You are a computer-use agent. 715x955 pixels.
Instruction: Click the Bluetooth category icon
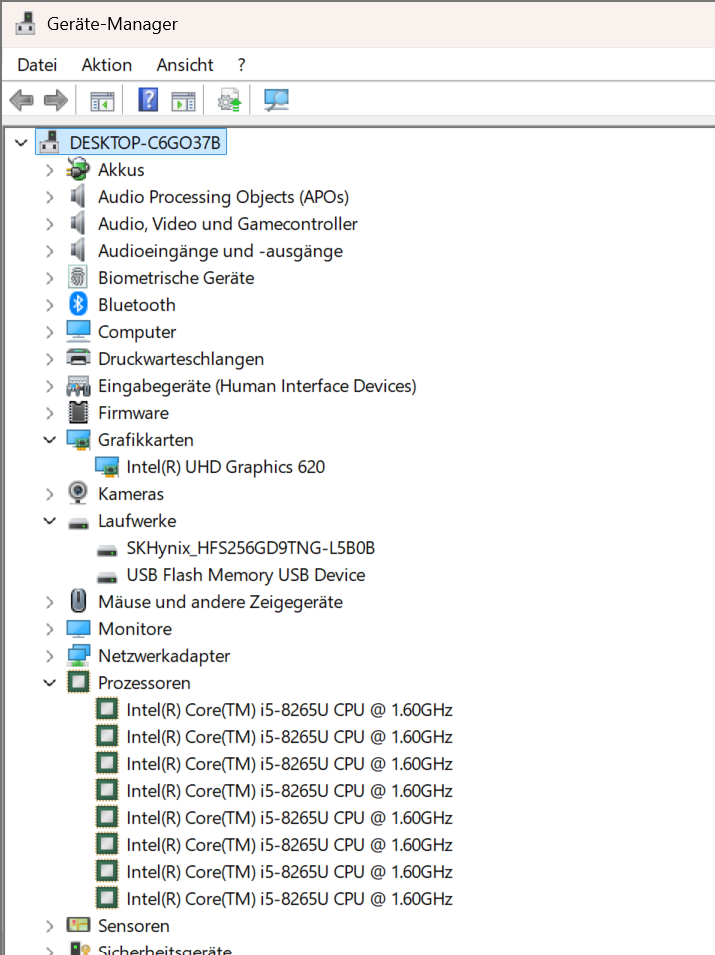coord(78,305)
